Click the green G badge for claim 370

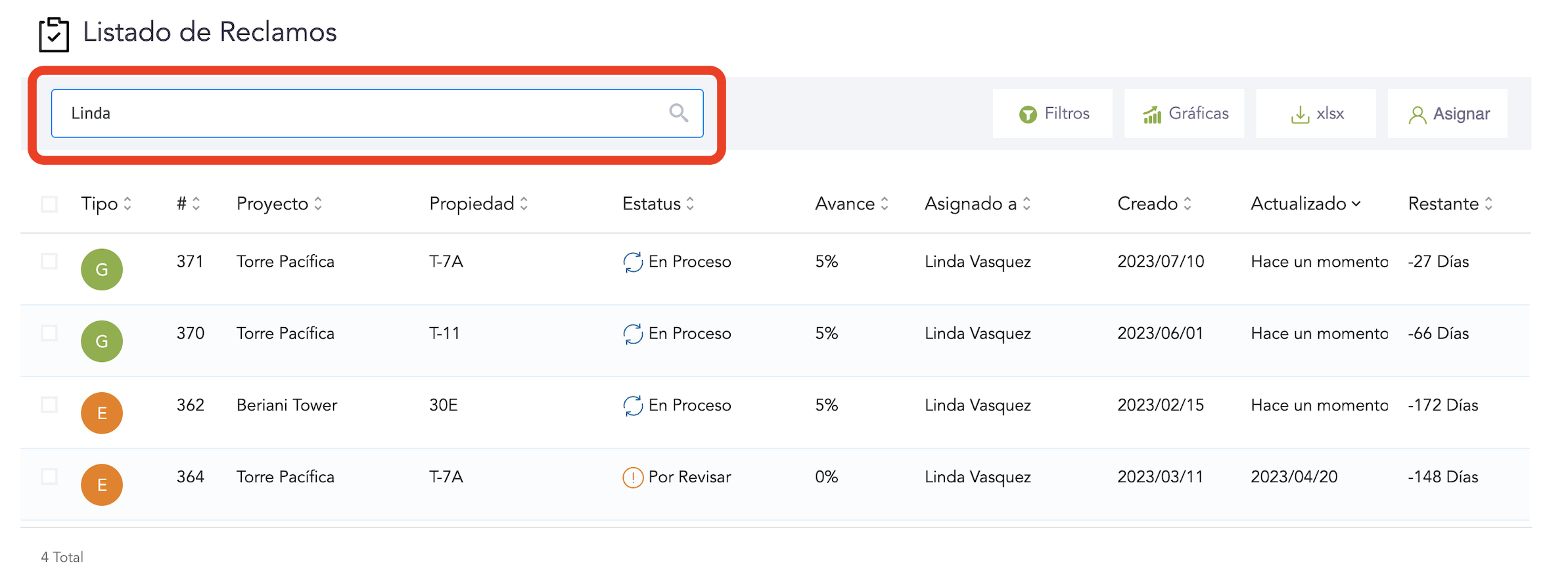(x=102, y=341)
